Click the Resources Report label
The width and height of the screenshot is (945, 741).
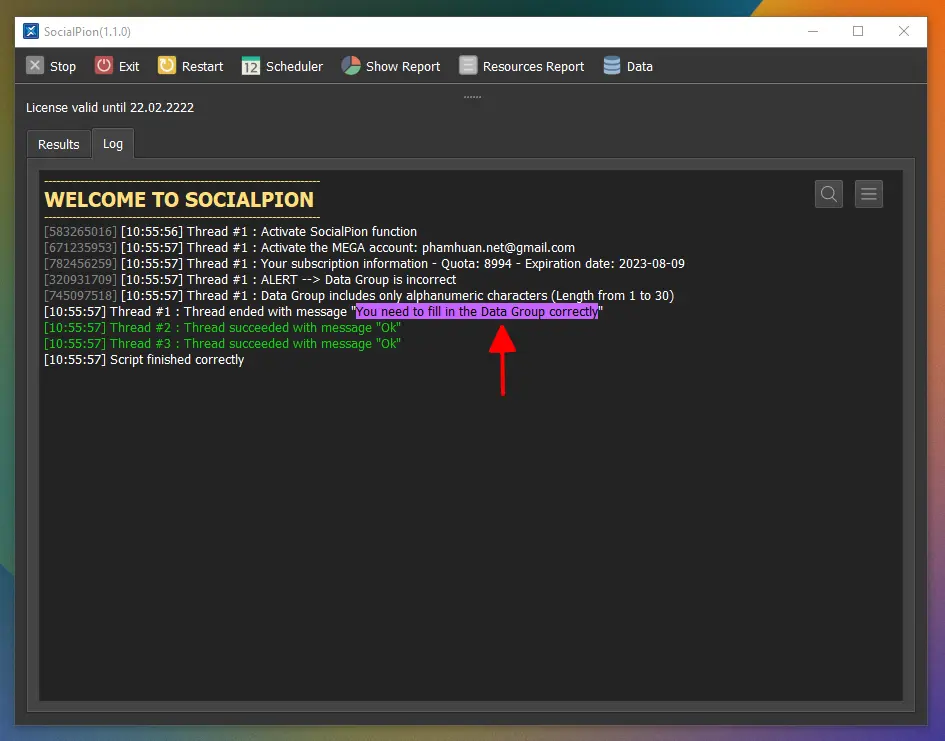533,66
